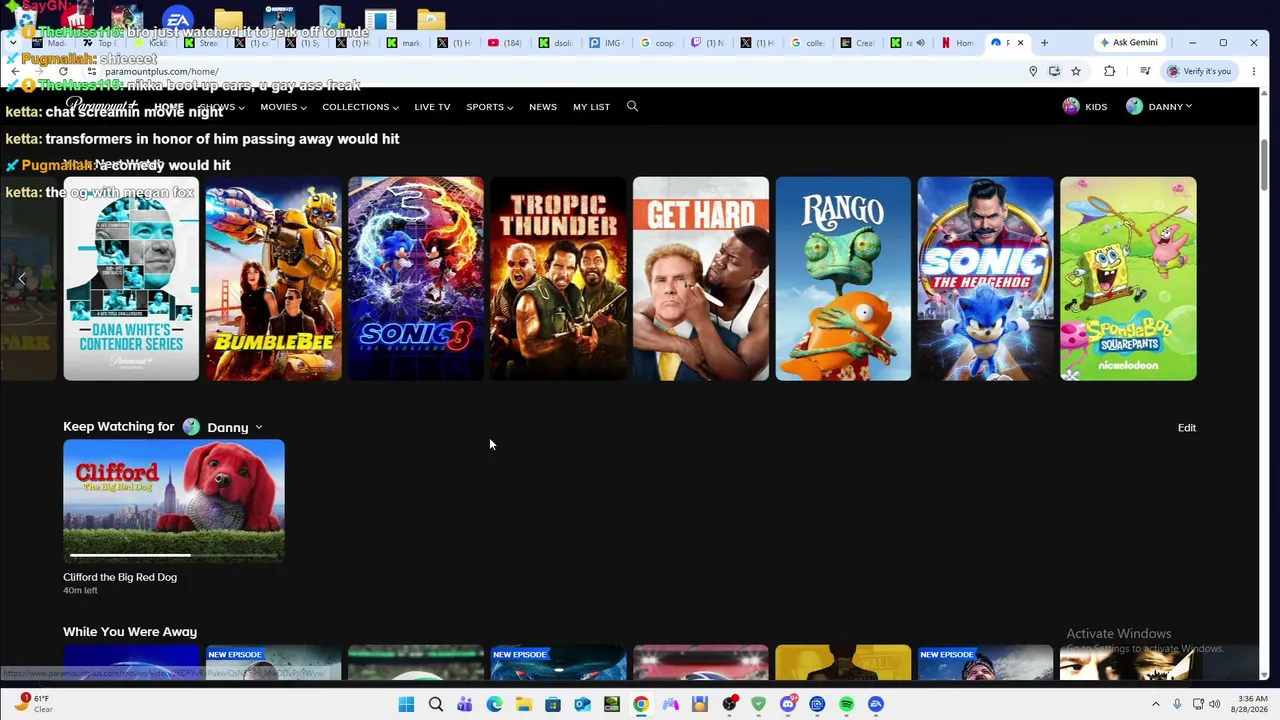Screen dimensions: 1280x720
Task: Open Discord from the taskbar
Action: [x=788, y=704]
